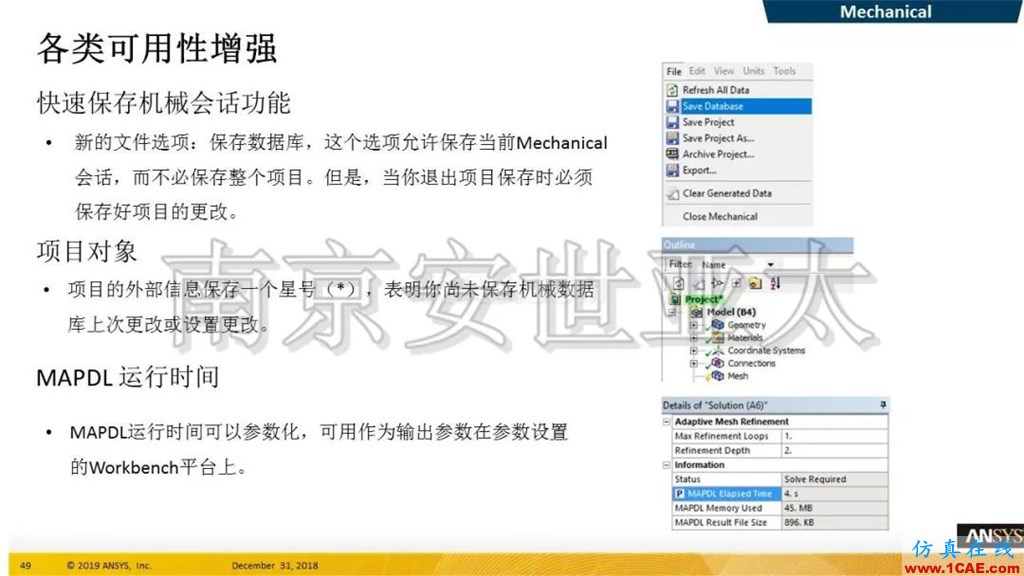Click the Project node icon

(676, 299)
